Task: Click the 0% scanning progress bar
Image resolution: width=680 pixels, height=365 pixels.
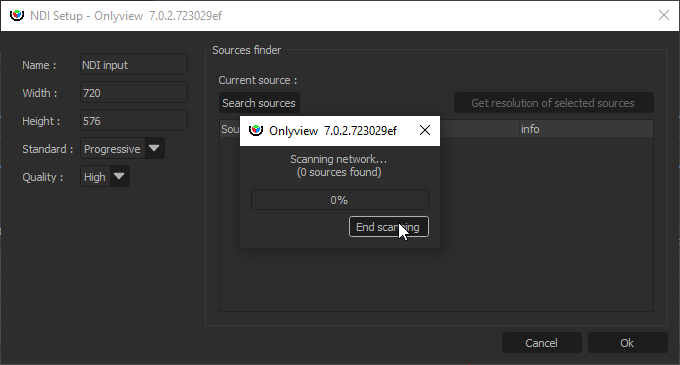Action: (x=340, y=200)
